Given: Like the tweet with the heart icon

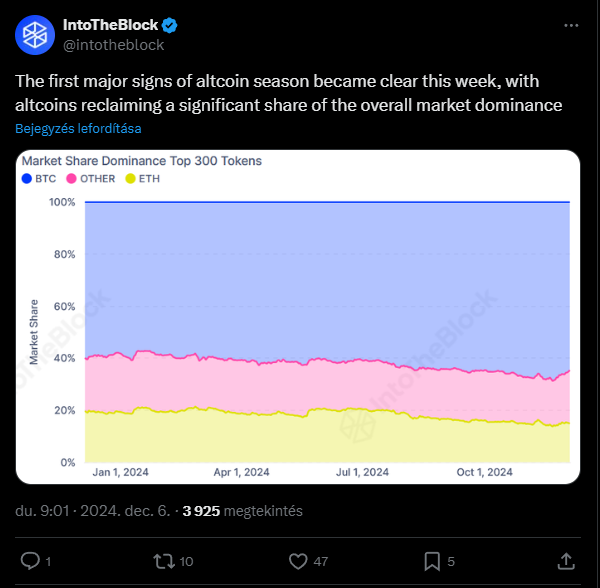Looking at the screenshot, I should pyautogui.click(x=298, y=561).
